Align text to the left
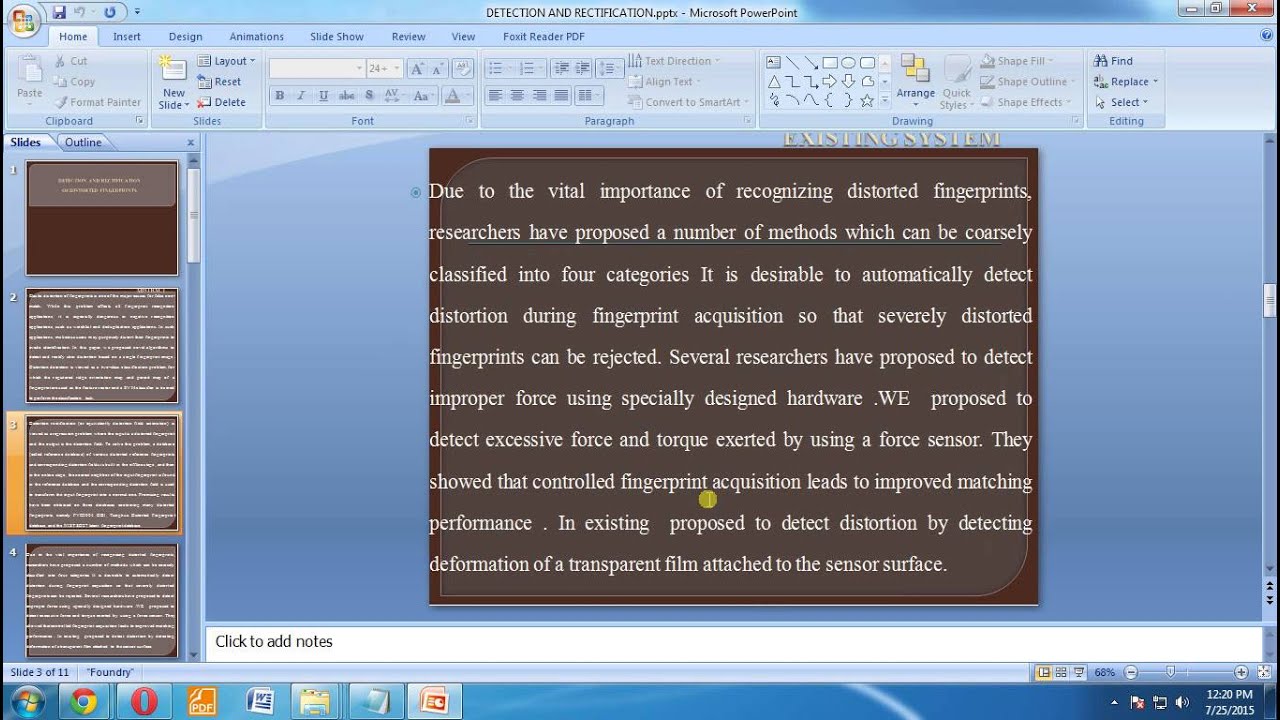 [495, 96]
